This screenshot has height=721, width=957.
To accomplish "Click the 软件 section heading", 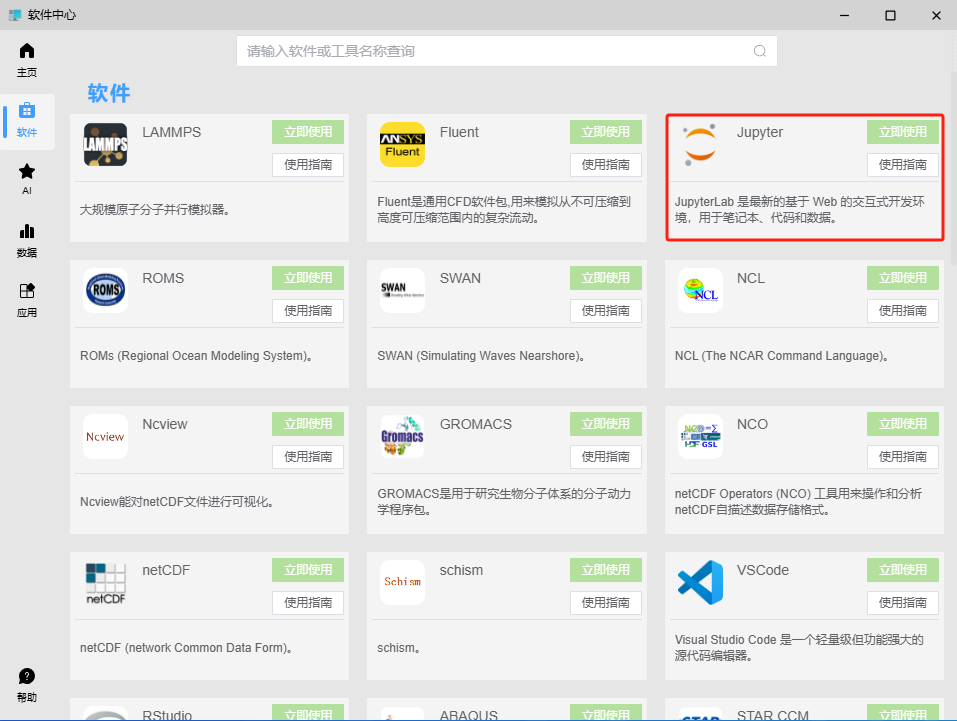I will click(x=109, y=93).
